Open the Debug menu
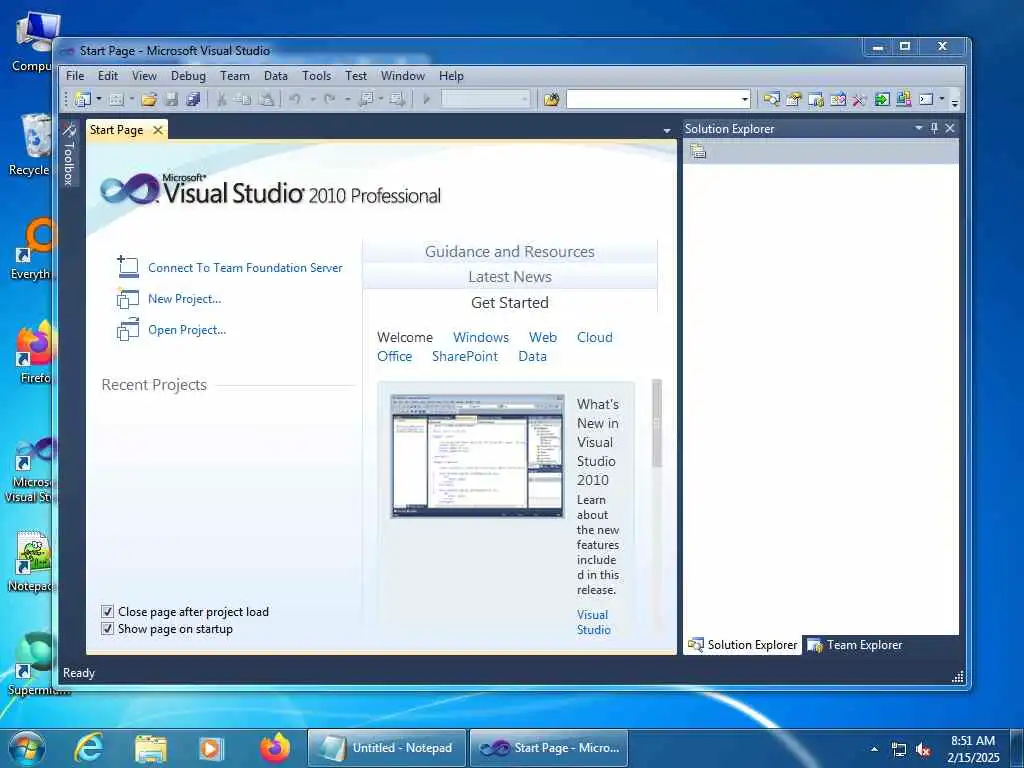Image resolution: width=1024 pixels, height=768 pixels. tap(188, 76)
